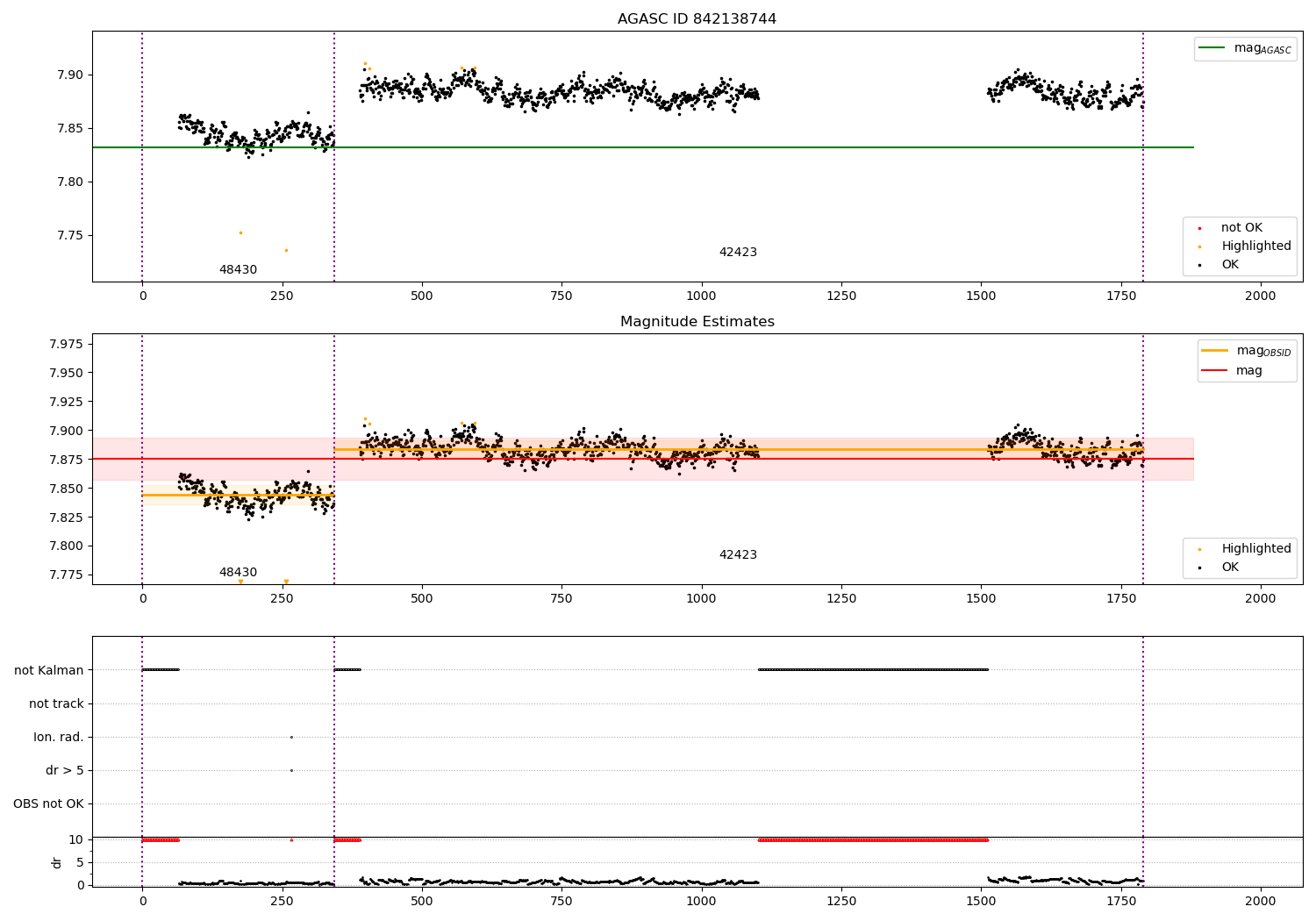Click the single dot in dr > 5 row

point(291,771)
